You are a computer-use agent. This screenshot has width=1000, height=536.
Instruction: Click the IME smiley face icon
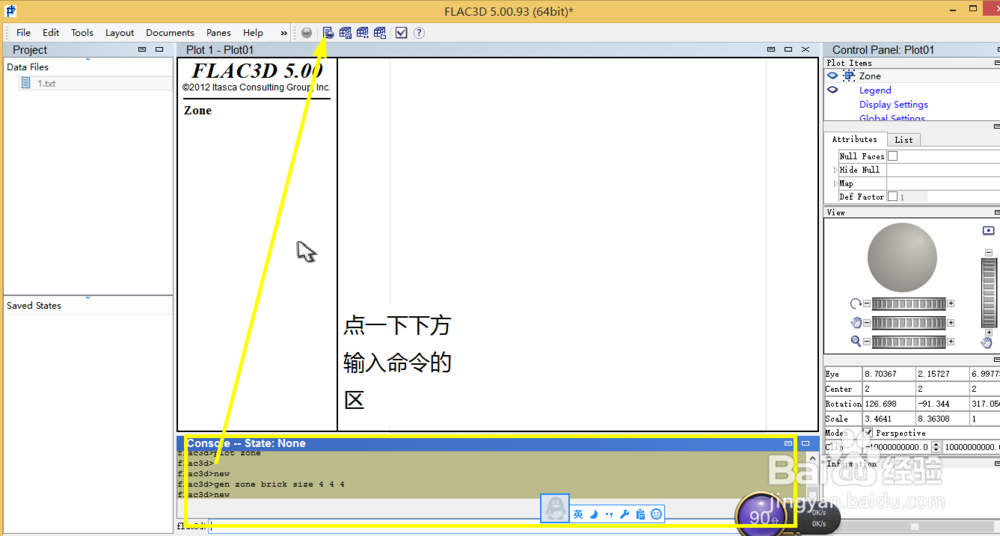(x=656, y=514)
